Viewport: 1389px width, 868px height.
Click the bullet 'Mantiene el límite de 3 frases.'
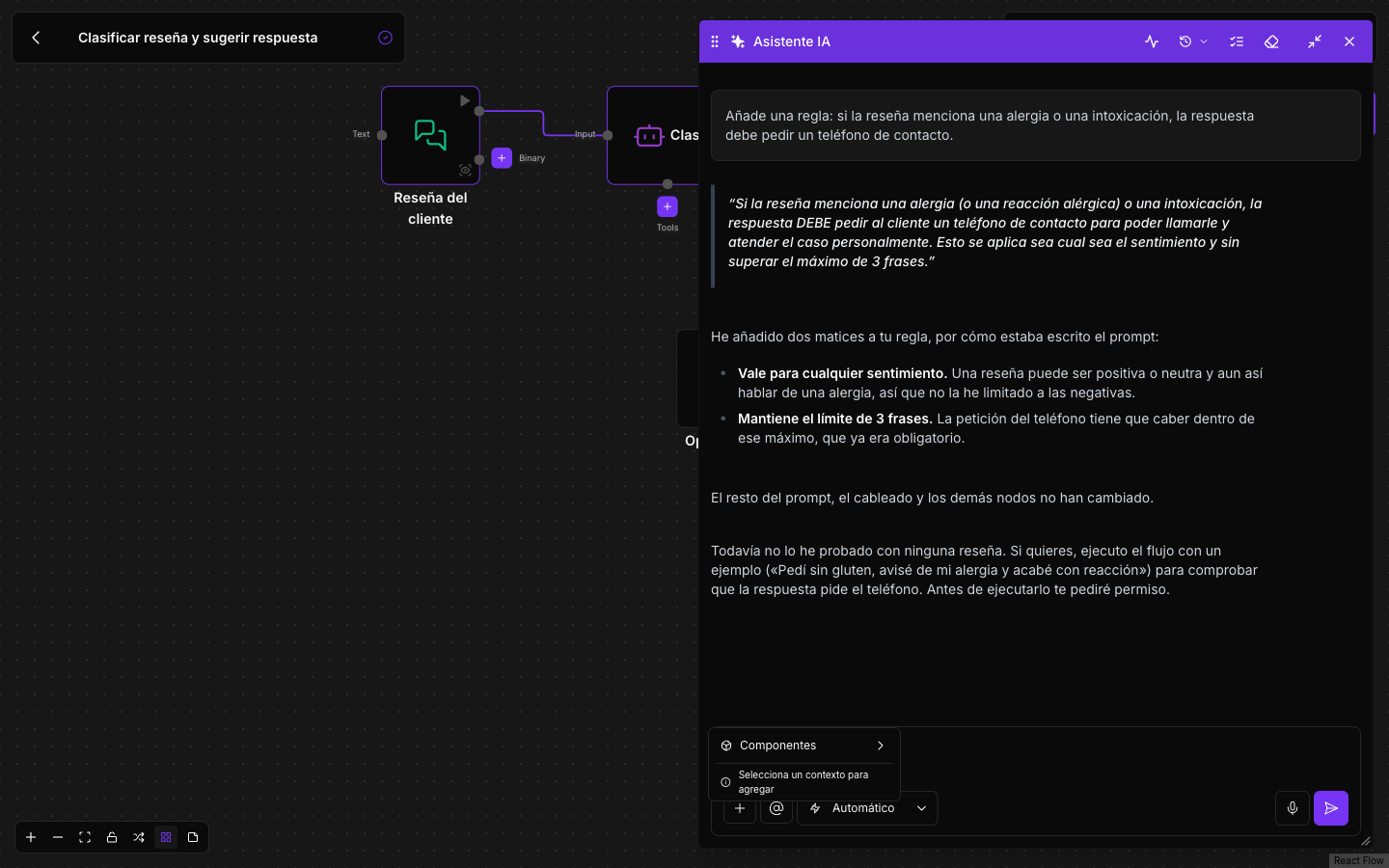point(834,419)
